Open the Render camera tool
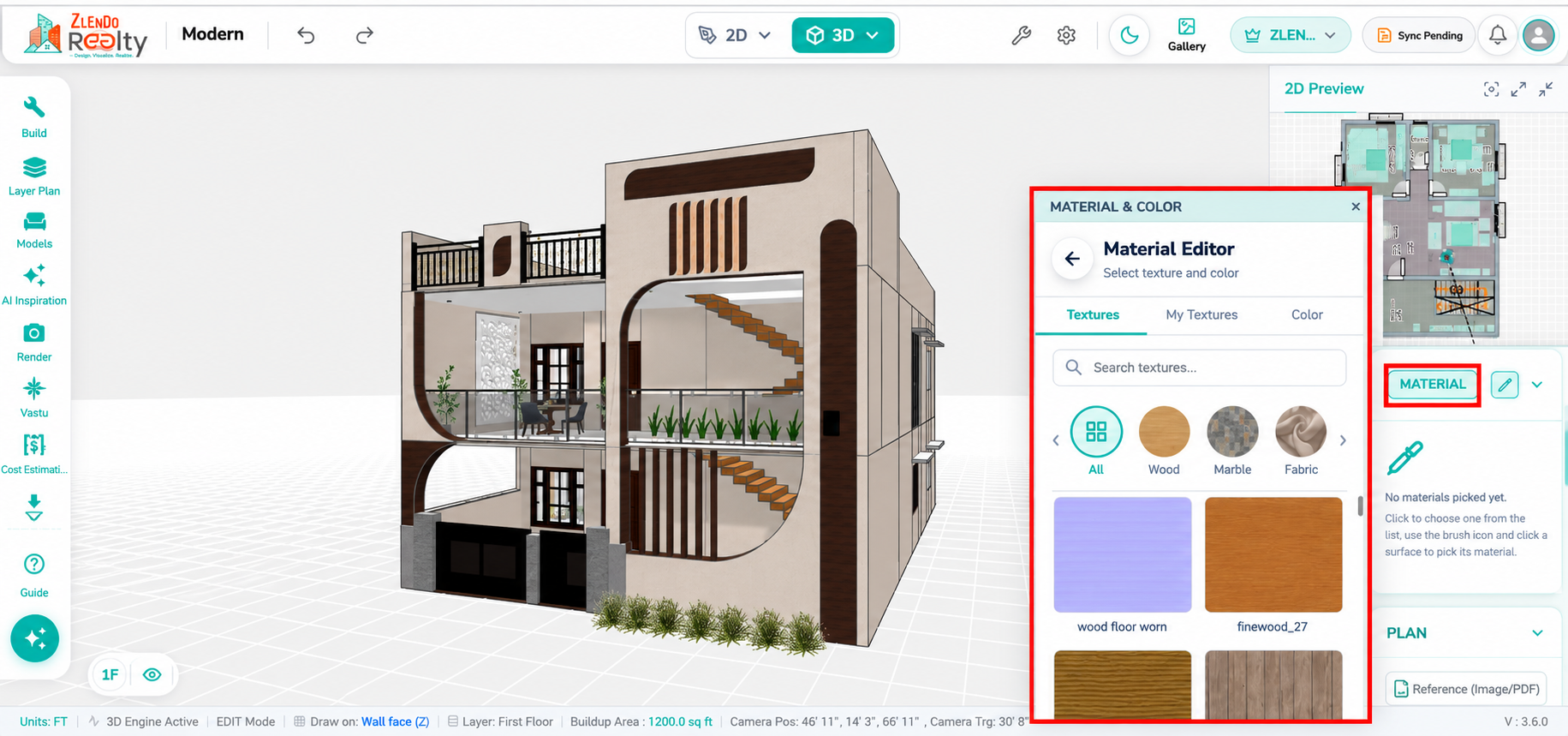This screenshot has width=1568, height=736. point(34,343)
